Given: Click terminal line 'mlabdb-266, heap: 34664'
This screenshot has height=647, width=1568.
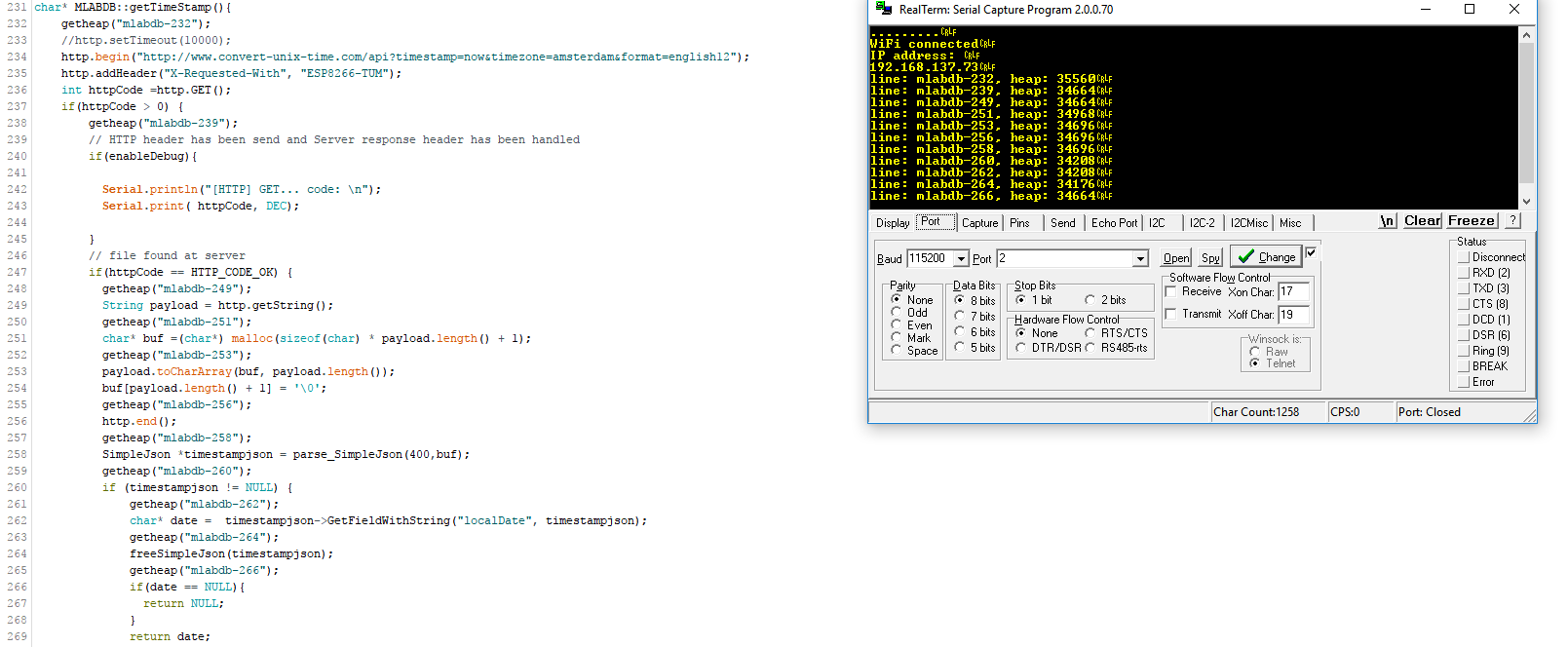Looking at the screenshot, I should click(x=991, y=196).
